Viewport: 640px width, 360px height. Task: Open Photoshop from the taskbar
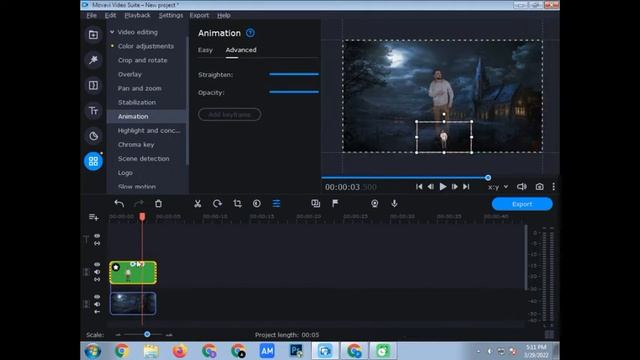(296, 351)
